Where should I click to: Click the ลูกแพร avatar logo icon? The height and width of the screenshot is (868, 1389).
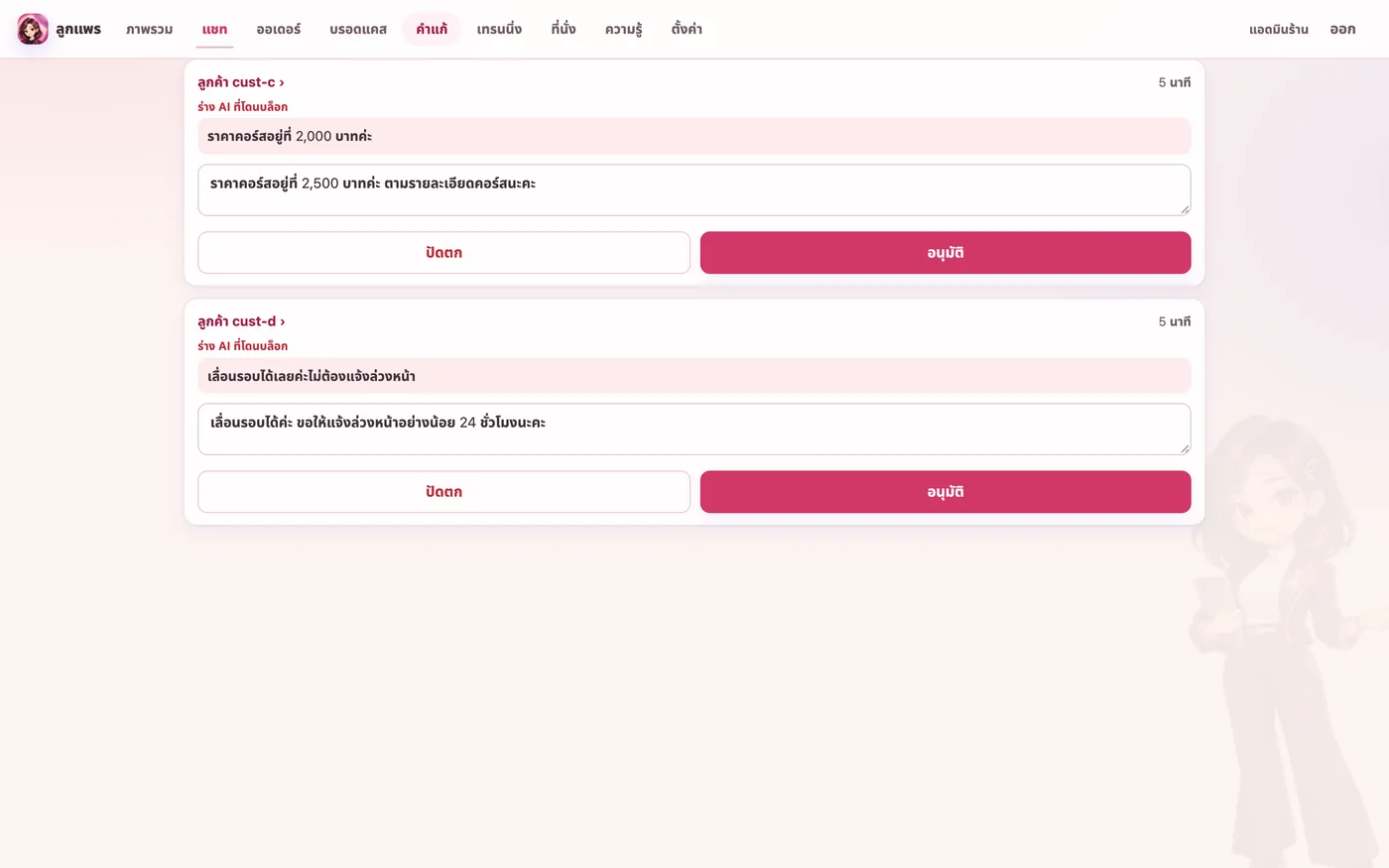pyautogui.click(x=33, y=29)
